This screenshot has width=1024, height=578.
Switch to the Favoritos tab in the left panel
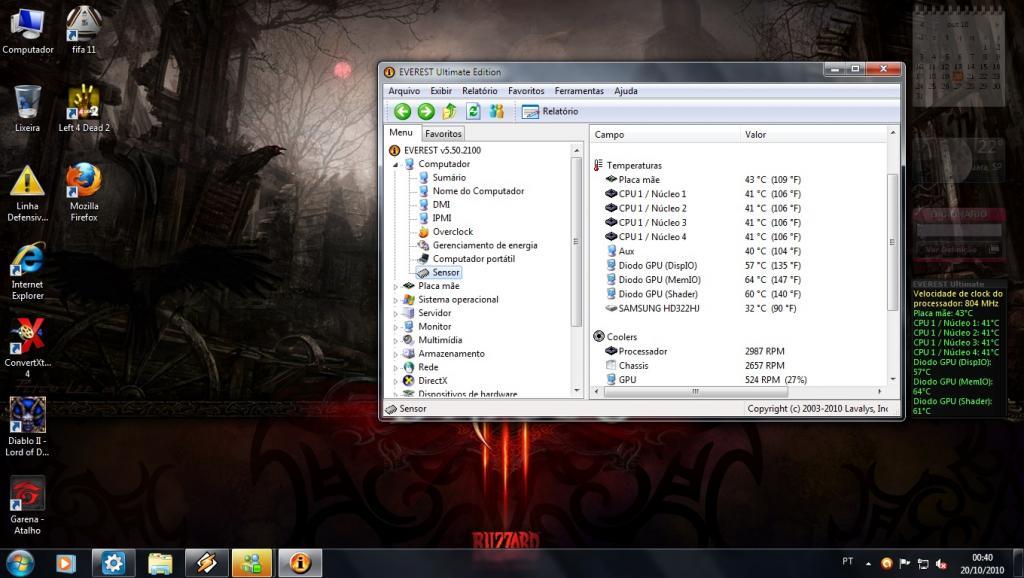pos(443,134)
